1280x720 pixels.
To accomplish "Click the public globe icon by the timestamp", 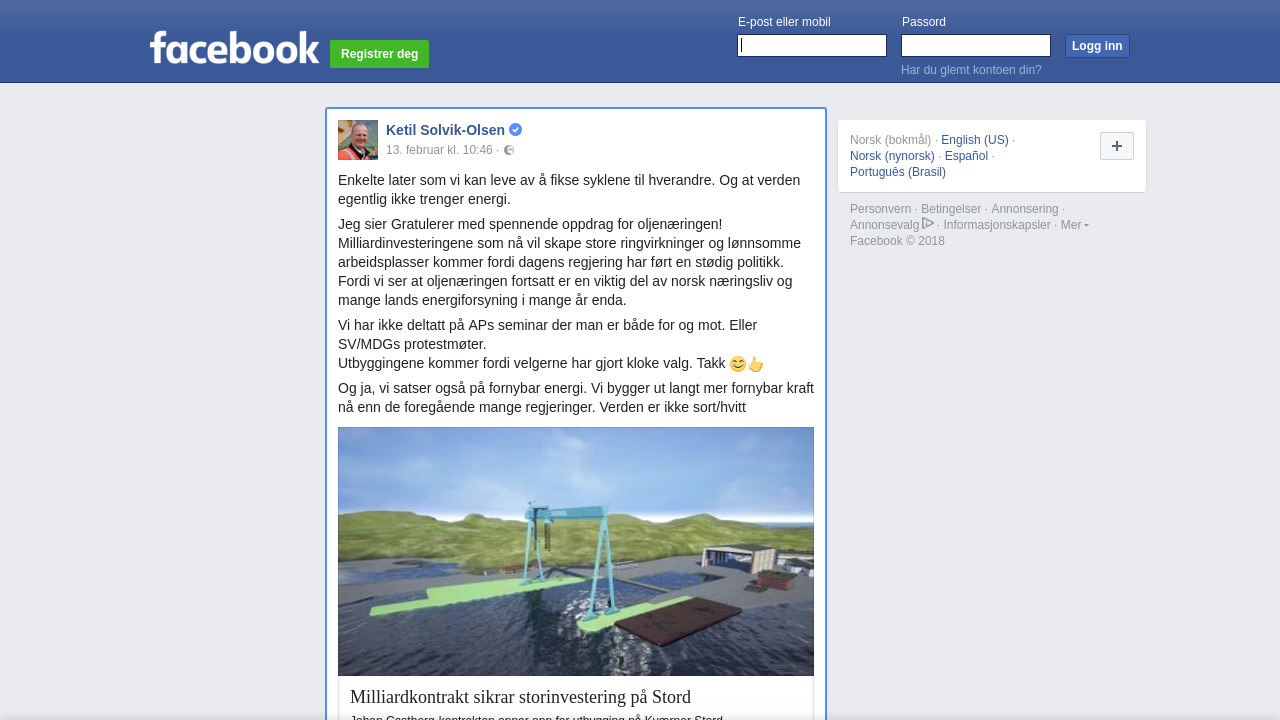I will (509, 150).
